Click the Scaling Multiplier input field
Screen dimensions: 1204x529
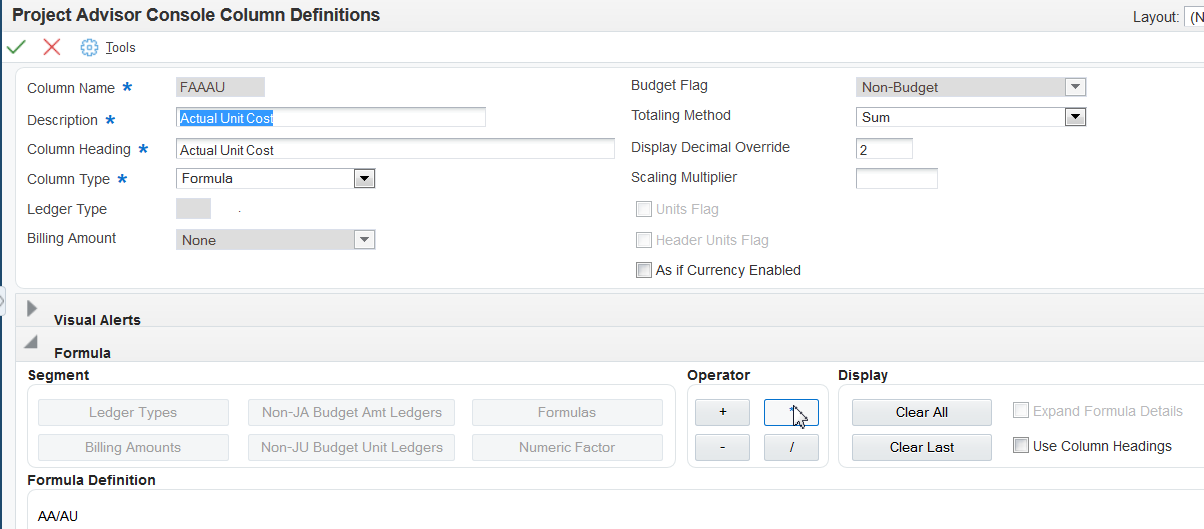click(x=896, y=179)
